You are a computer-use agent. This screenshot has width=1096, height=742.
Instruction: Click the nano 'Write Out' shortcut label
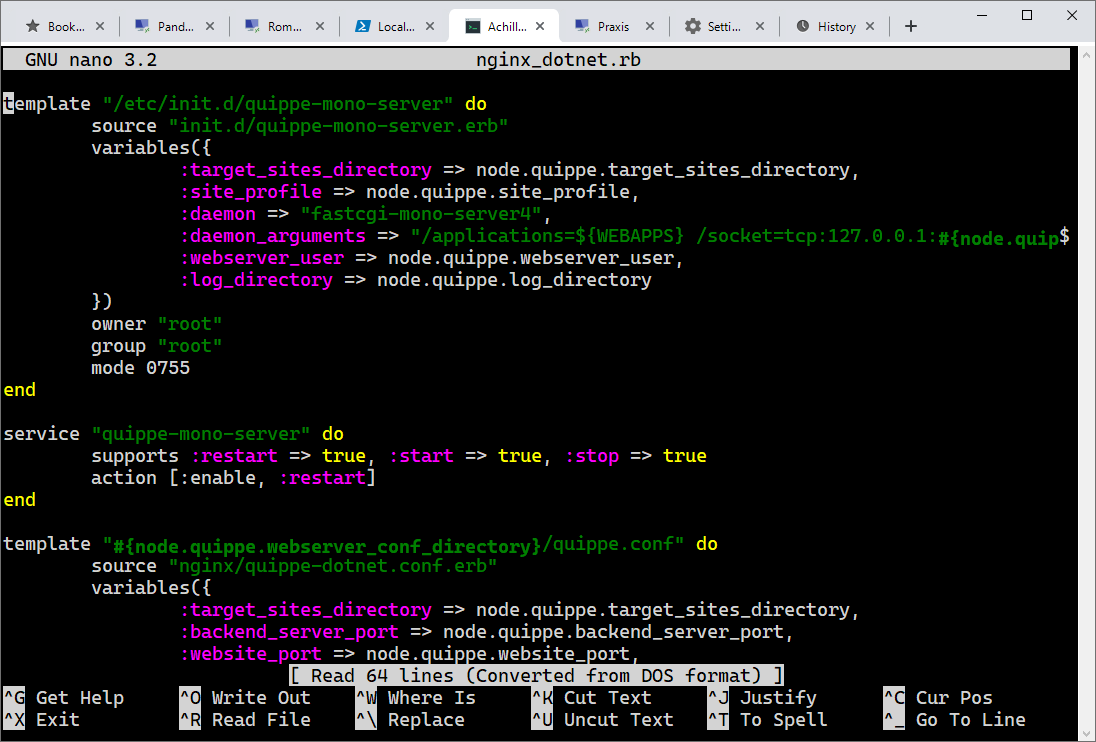tap(261, 698)
